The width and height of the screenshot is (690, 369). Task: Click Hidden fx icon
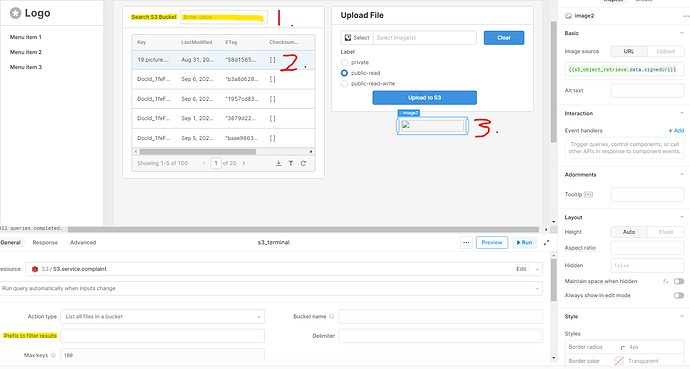click(666, 281)
